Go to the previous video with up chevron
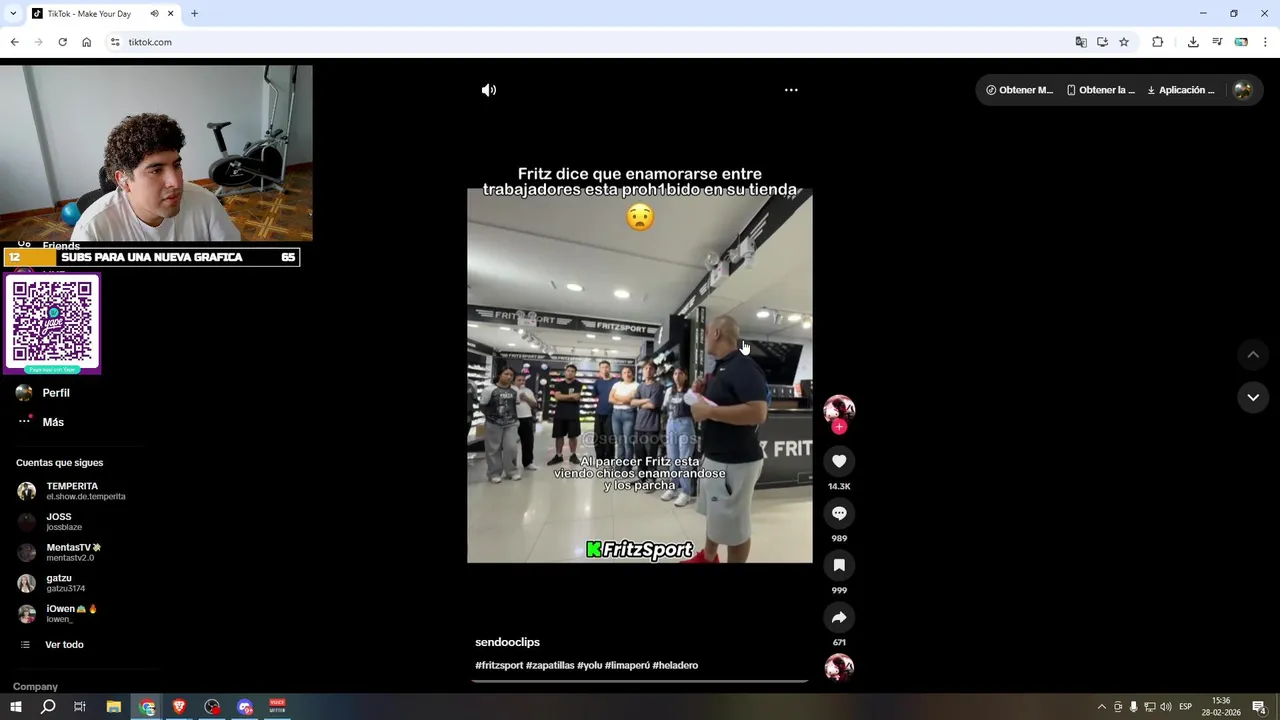Image resolution: width=1280 pixels, height=720 pixels. pyautogui.click(x=1253, y=355)
